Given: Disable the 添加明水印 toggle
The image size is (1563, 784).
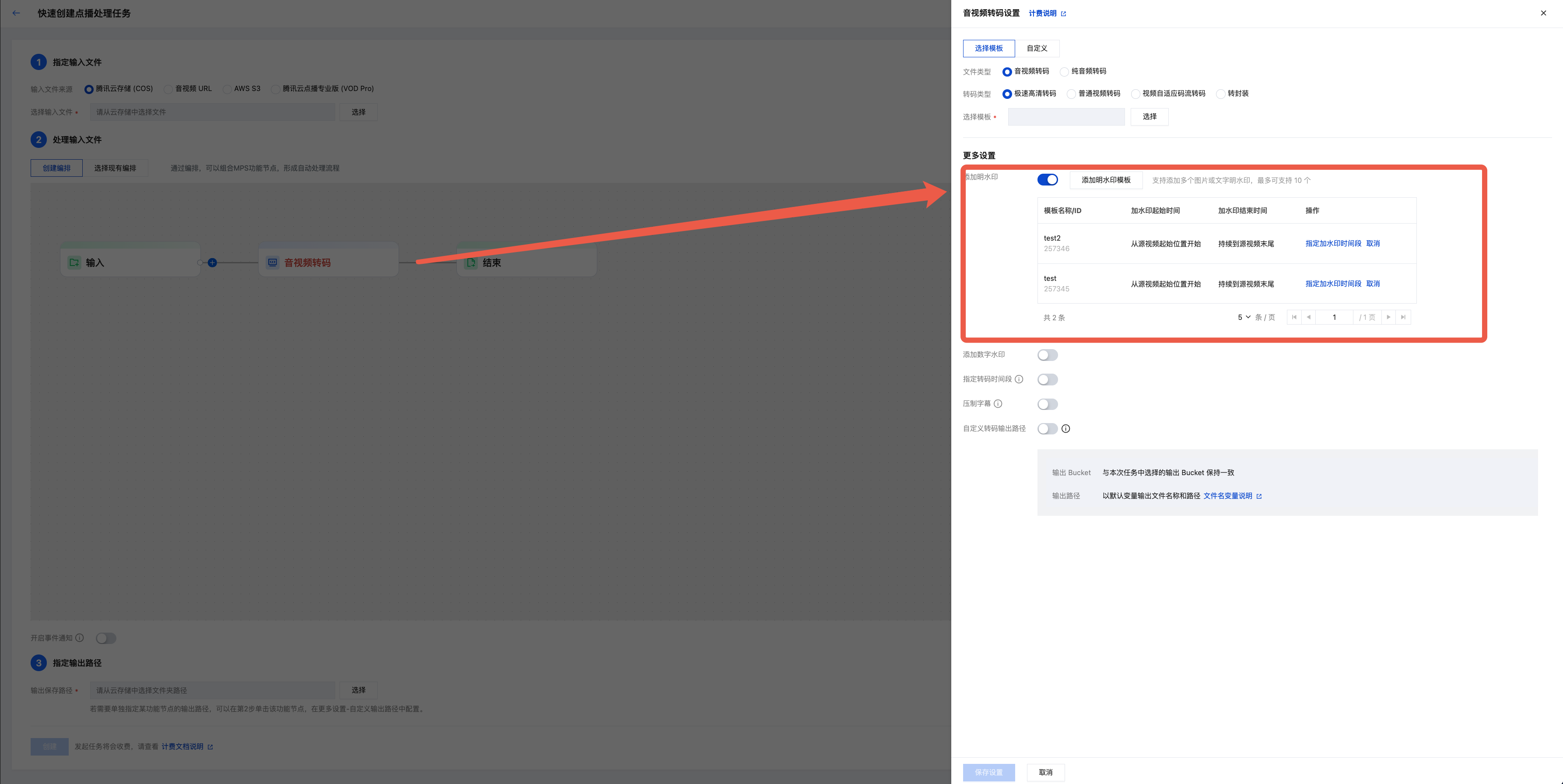Looking at the screenshot, I should point(1047,180).
